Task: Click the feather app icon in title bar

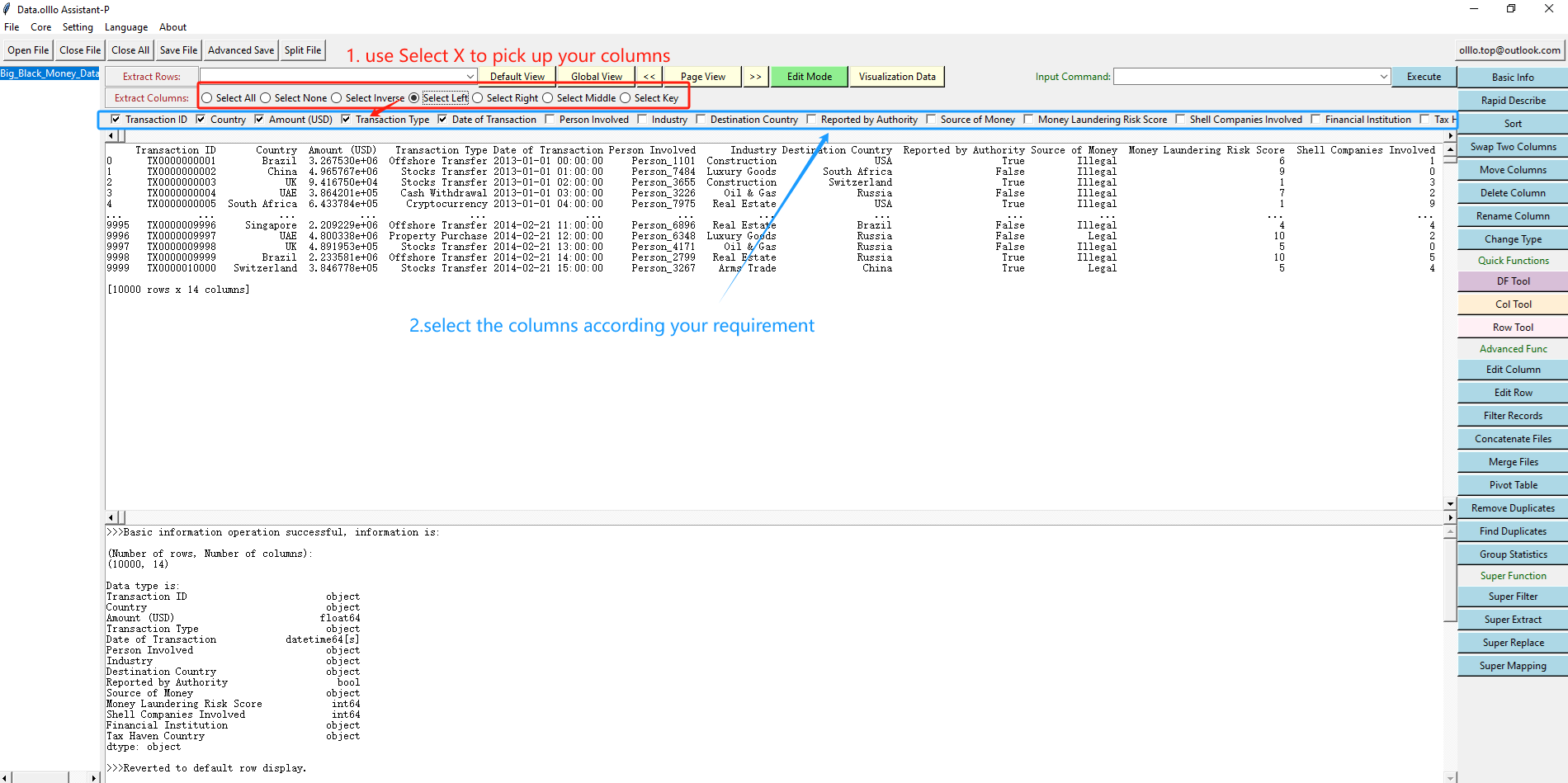Action: [7, 9]
